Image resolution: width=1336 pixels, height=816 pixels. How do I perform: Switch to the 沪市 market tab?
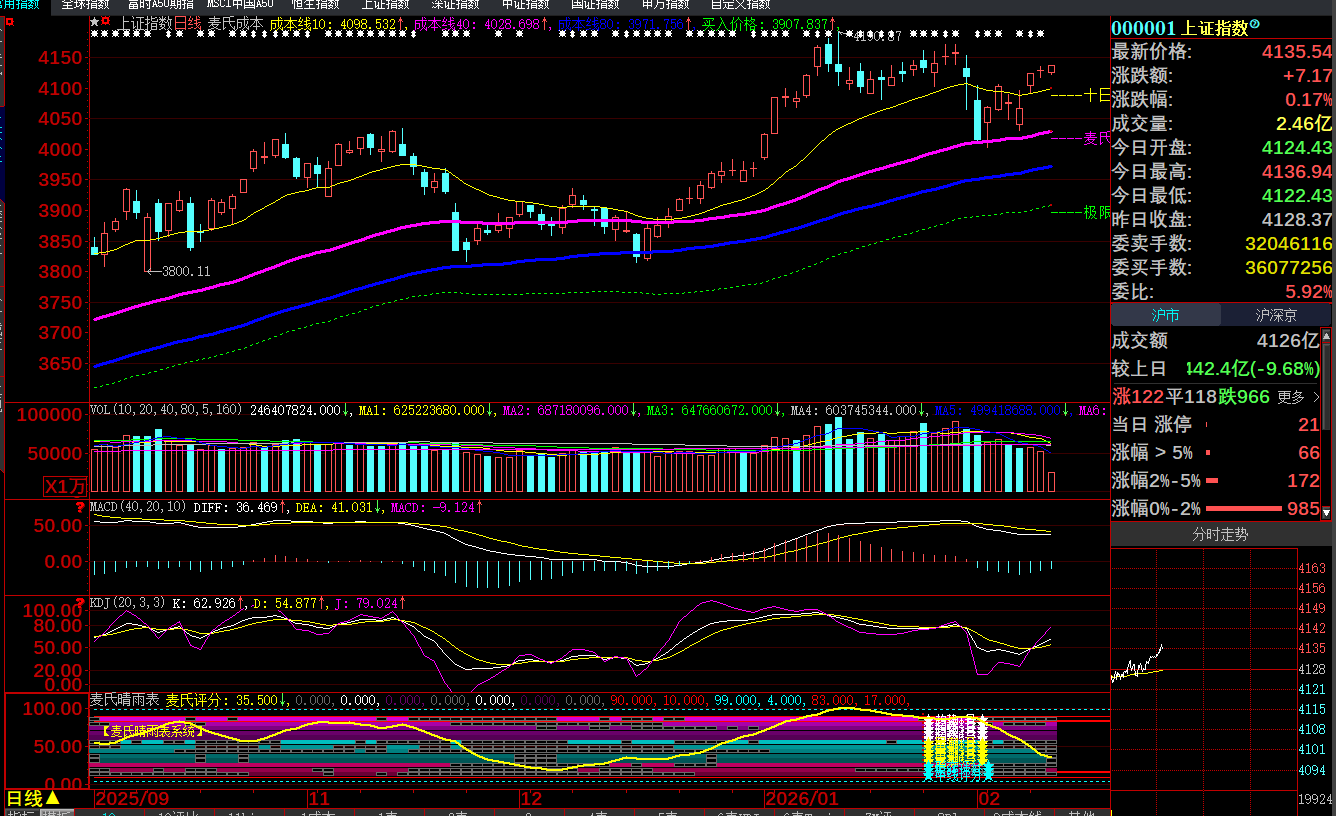(x=1165, y=315)
